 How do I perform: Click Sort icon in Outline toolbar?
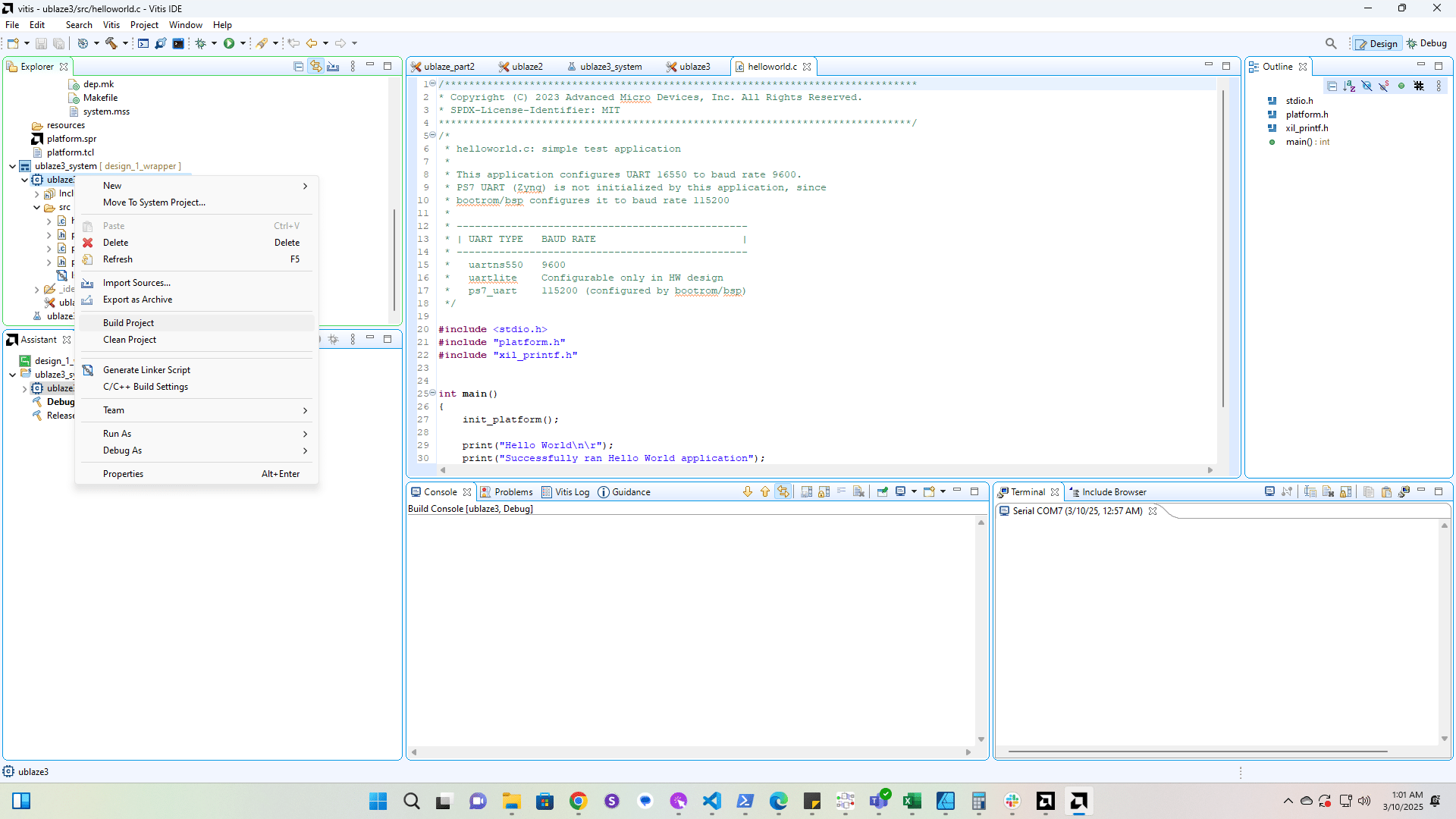coord(1349,86)
